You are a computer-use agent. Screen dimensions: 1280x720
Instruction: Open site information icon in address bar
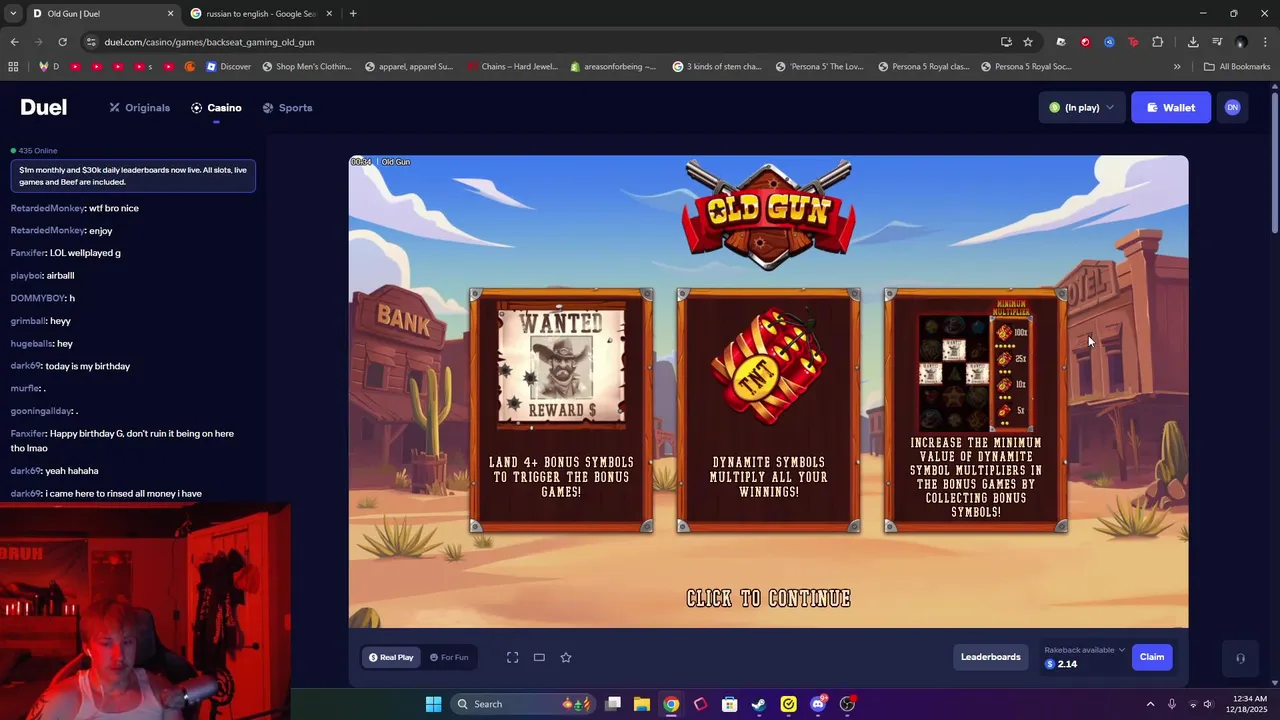pyautogui.click(x=91, y=42)
